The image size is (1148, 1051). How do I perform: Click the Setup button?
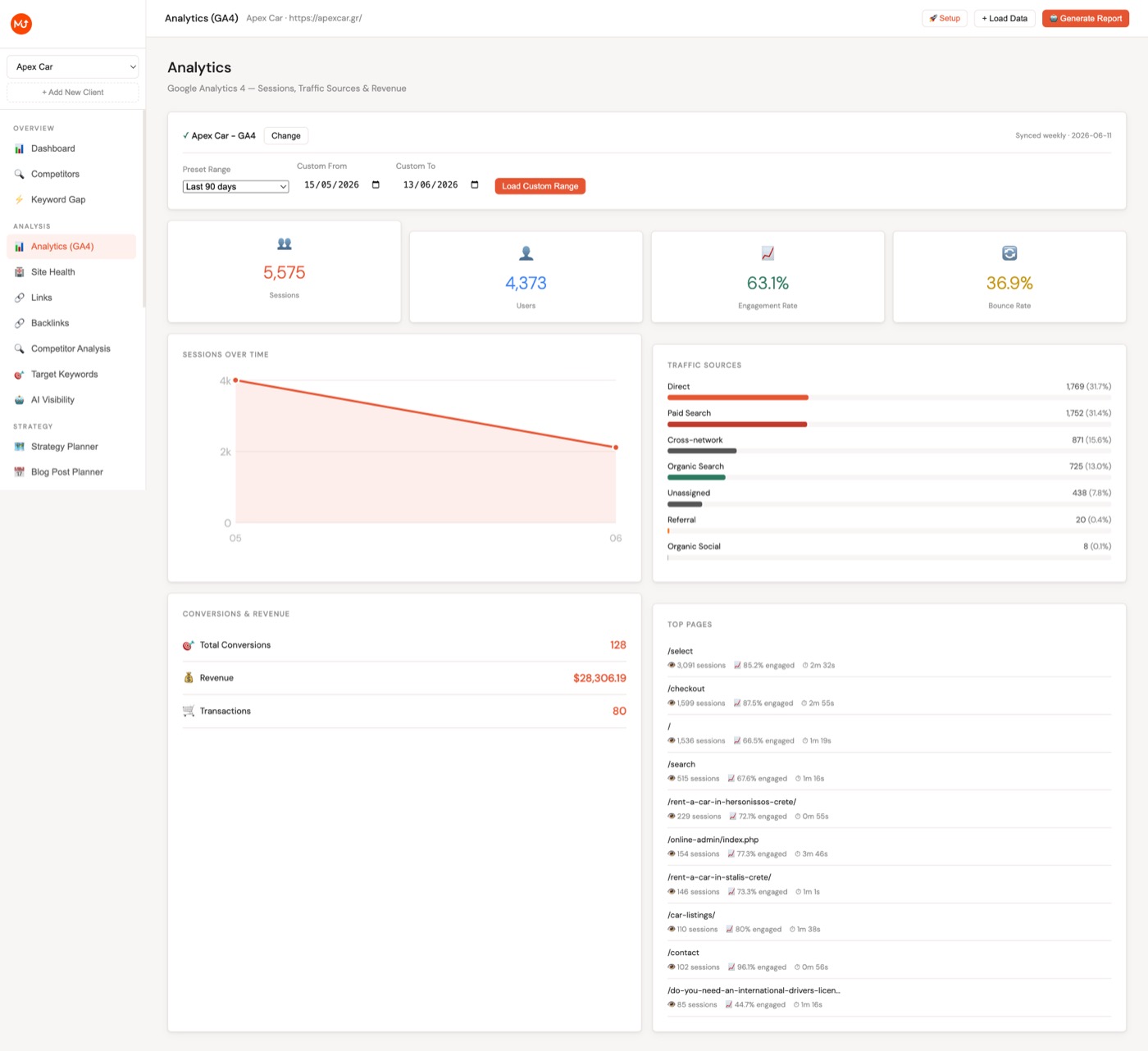point(945,18)
